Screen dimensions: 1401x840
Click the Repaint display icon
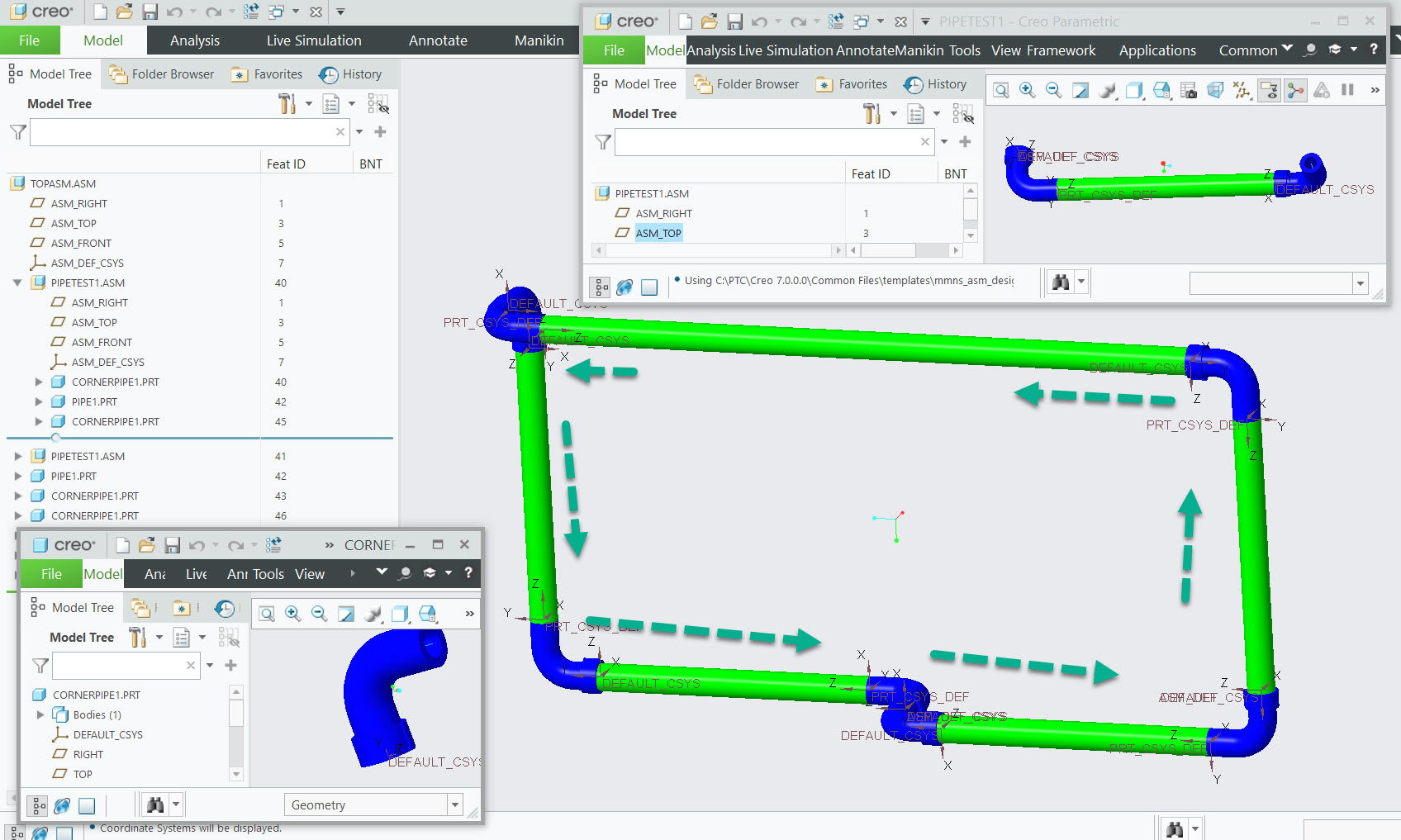(1080, 90)
